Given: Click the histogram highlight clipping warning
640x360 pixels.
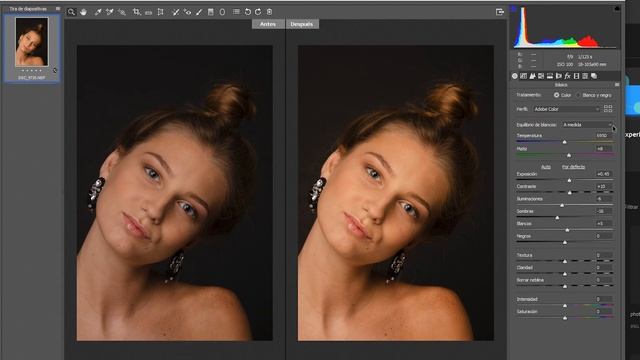Looking at the screenshot, I should pos(617,8).
